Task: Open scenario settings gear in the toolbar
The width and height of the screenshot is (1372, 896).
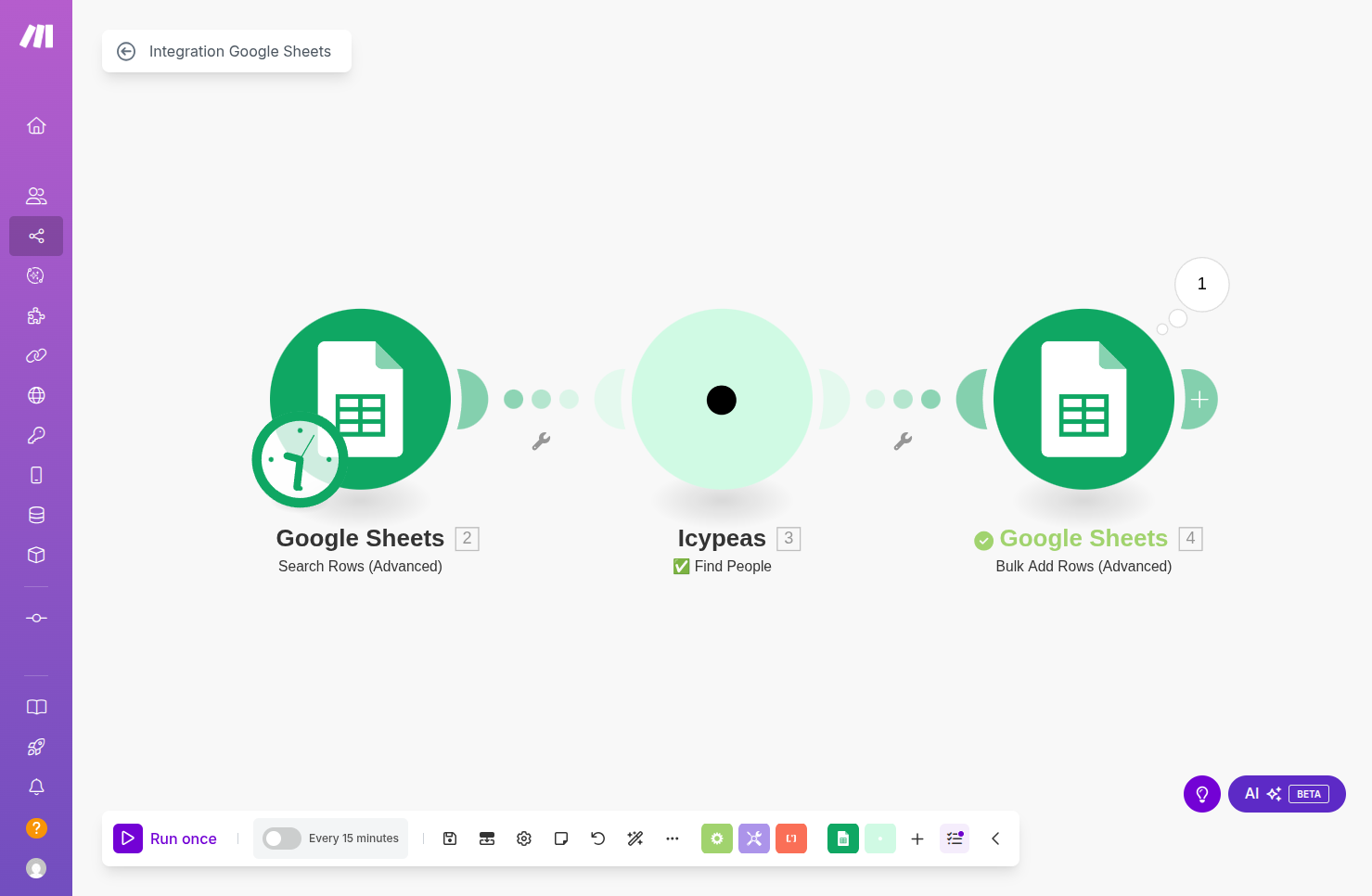Action: tap(524, 838)
